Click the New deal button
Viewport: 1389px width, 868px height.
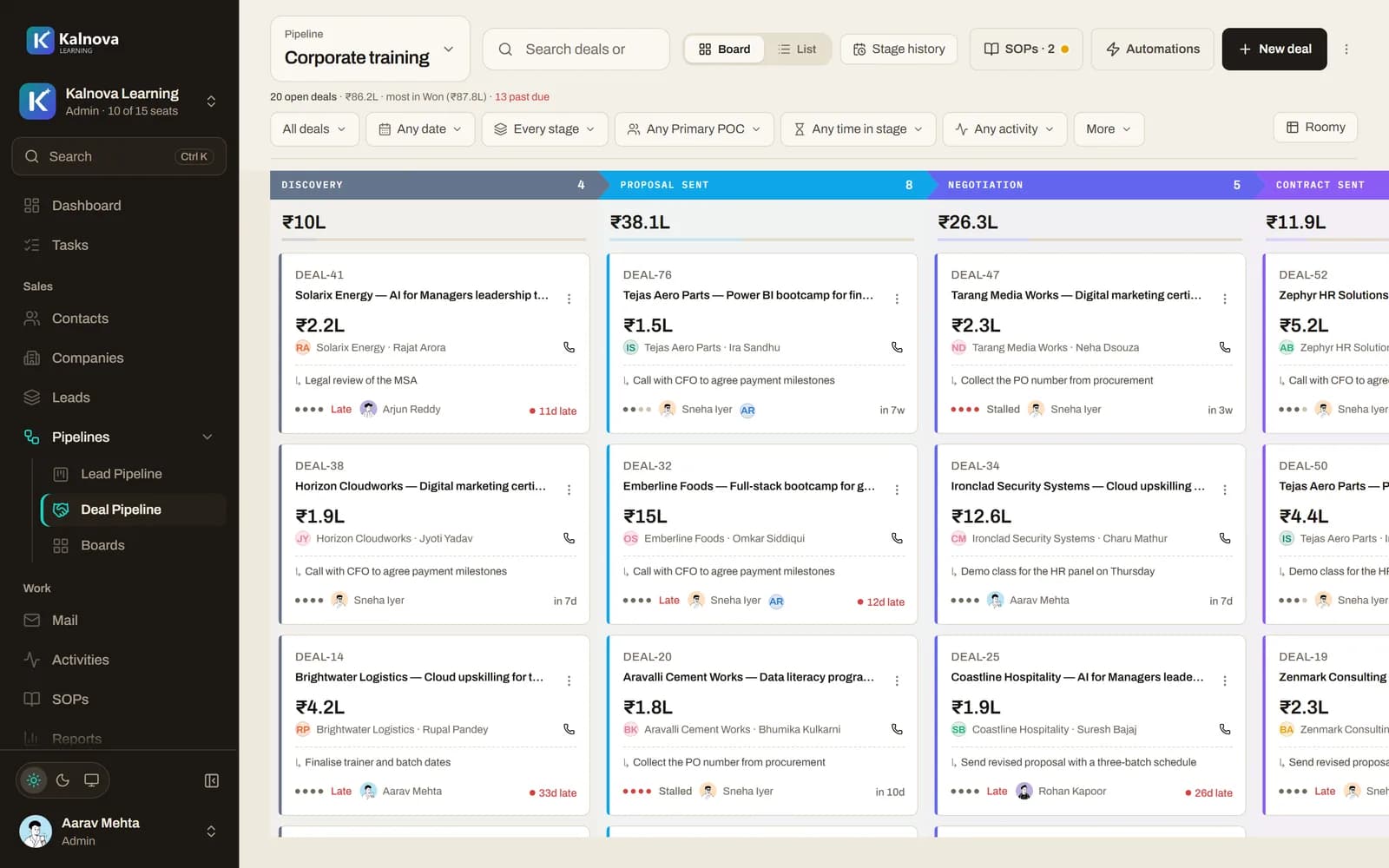tap(1274, 49)
